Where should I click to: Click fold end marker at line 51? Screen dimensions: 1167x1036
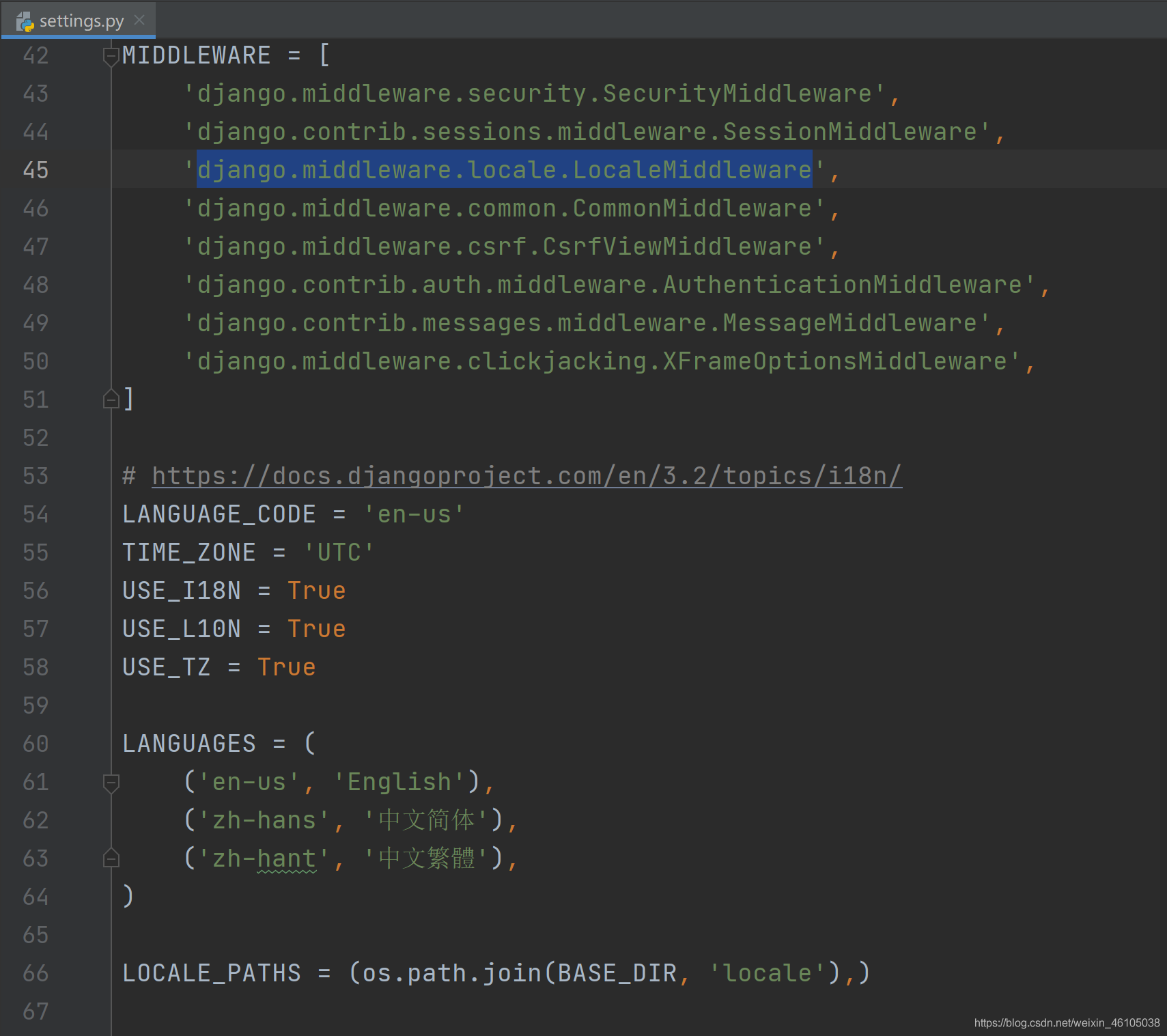[x=111, y=399]
